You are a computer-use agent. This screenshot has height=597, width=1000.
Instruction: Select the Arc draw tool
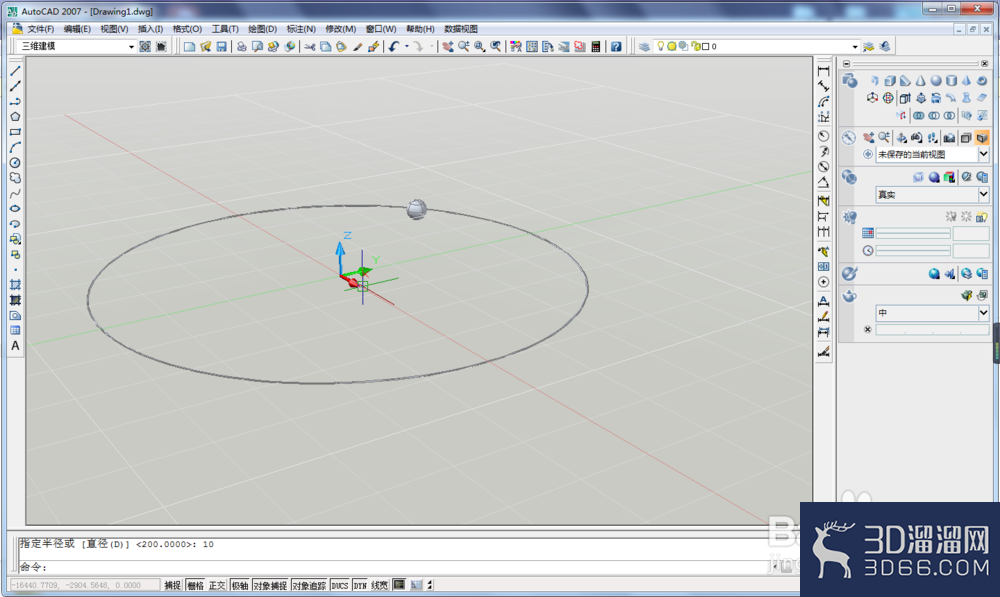15,147
